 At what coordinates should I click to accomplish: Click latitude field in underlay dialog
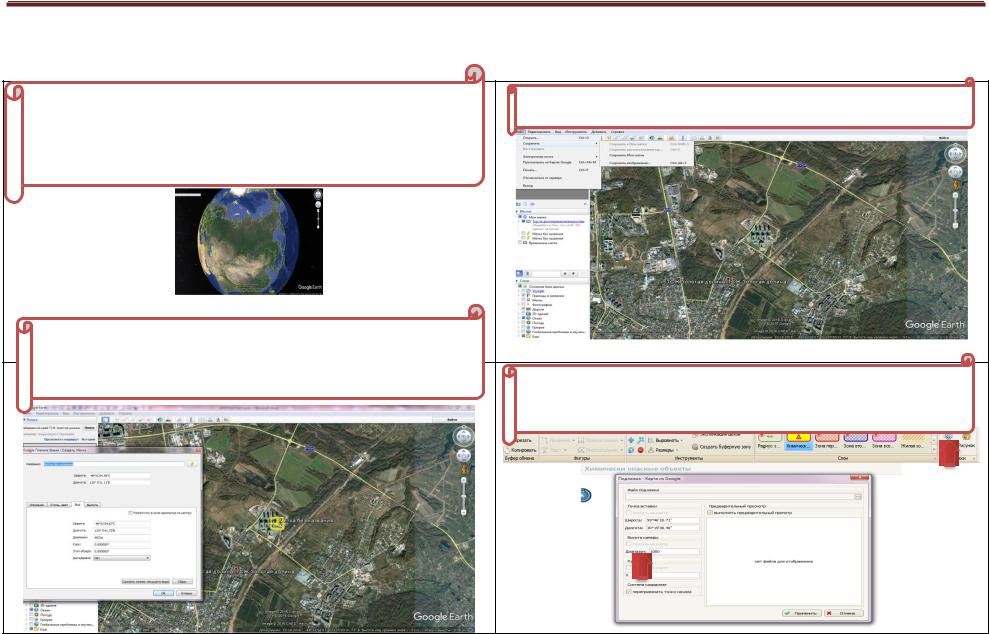672,520
